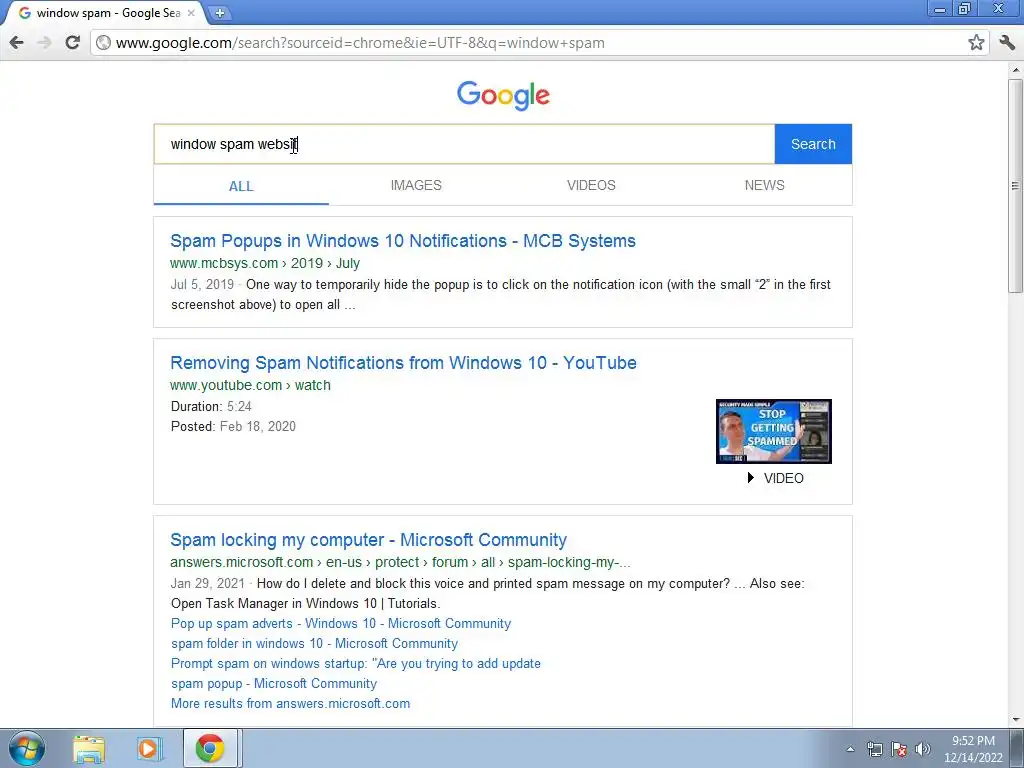Click the vertical scrollbar thumb
Viewport: 1024px width, 768px height.
(1016, 185)
